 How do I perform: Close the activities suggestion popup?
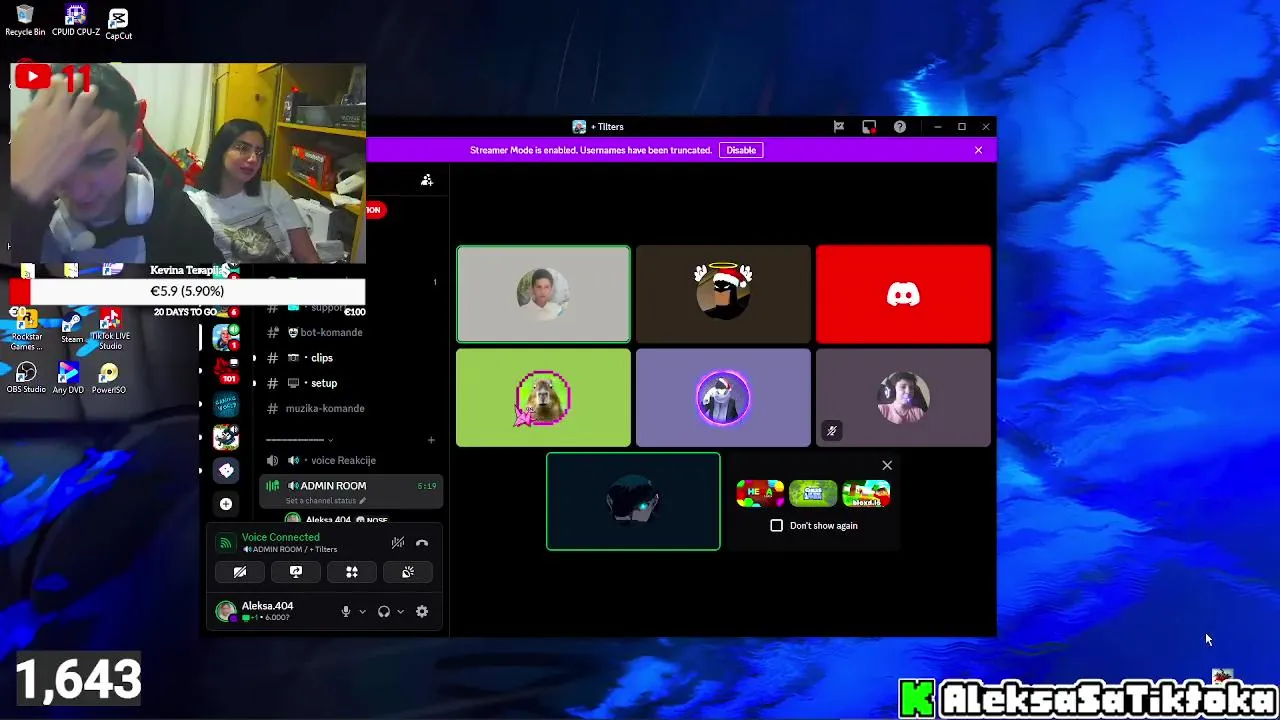click(887, 465)
